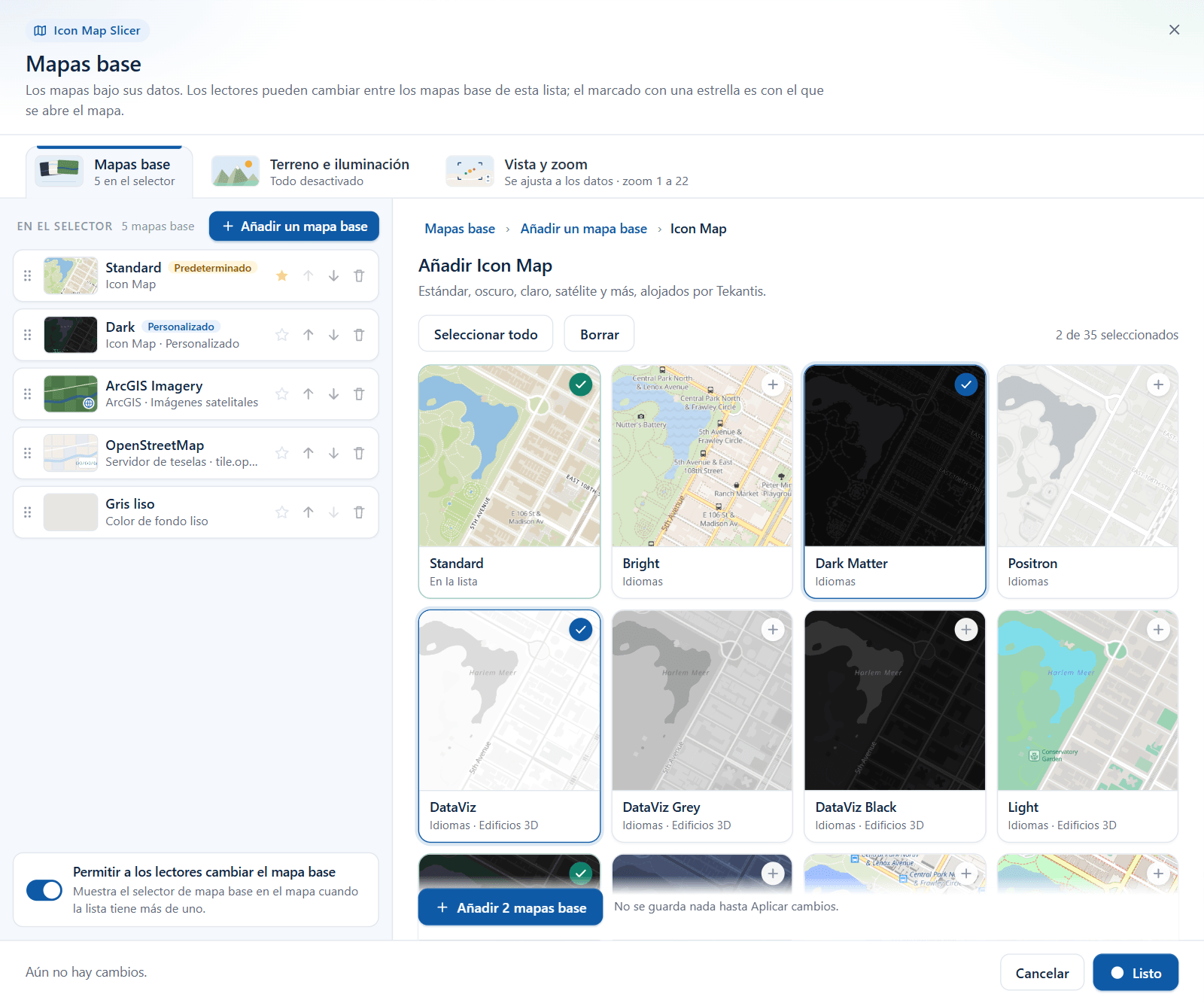This screenshot has width=1204, height=1003.
Task: Click the Predeterminado label on Standard
Action: tap(213, 268)
